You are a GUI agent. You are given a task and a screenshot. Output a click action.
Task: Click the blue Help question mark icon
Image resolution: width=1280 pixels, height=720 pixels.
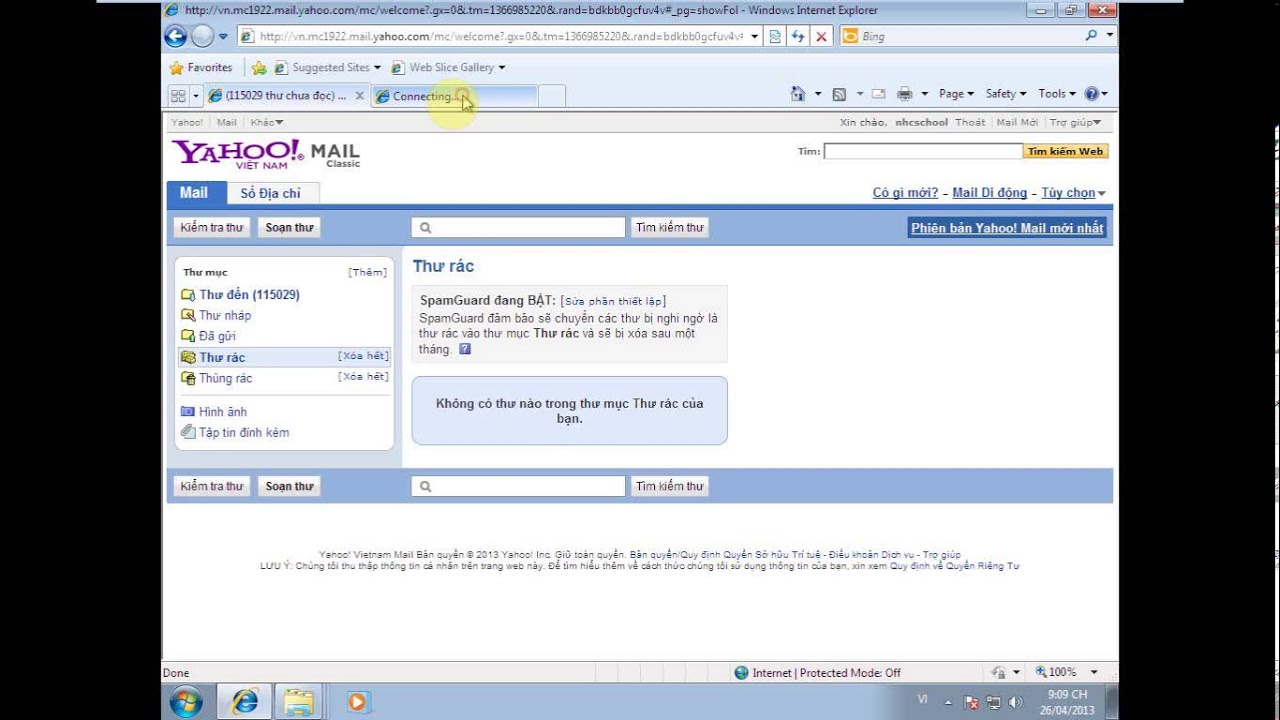tap(1091, 94)
